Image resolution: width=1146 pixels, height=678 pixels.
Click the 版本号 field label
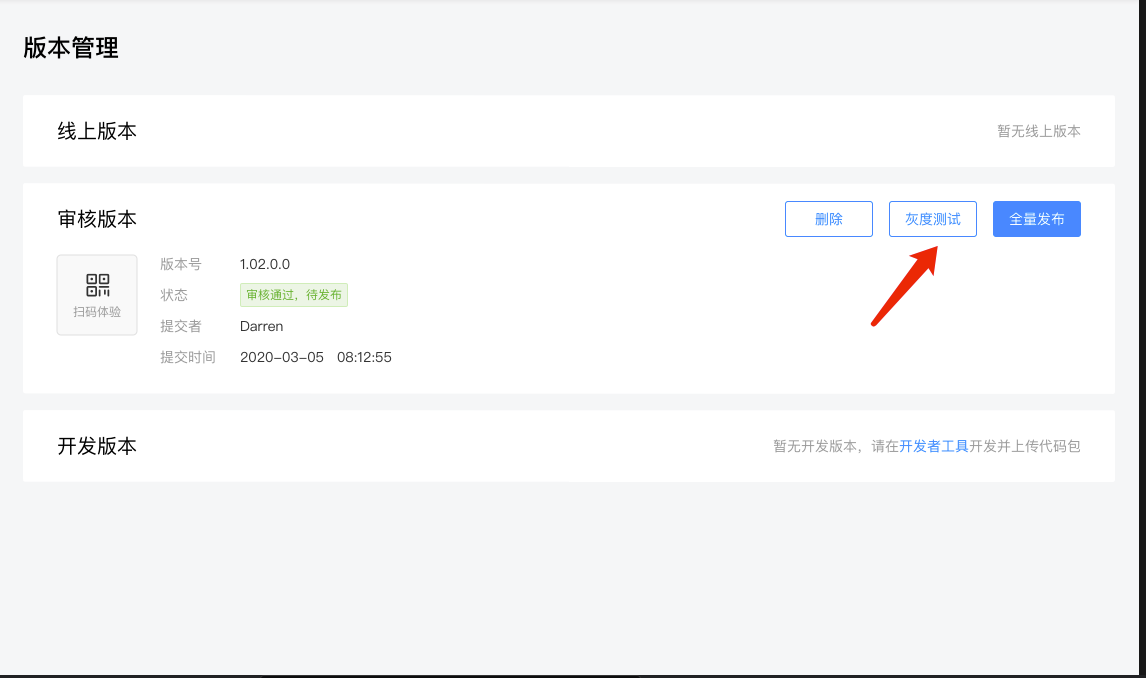click(181, 264)
